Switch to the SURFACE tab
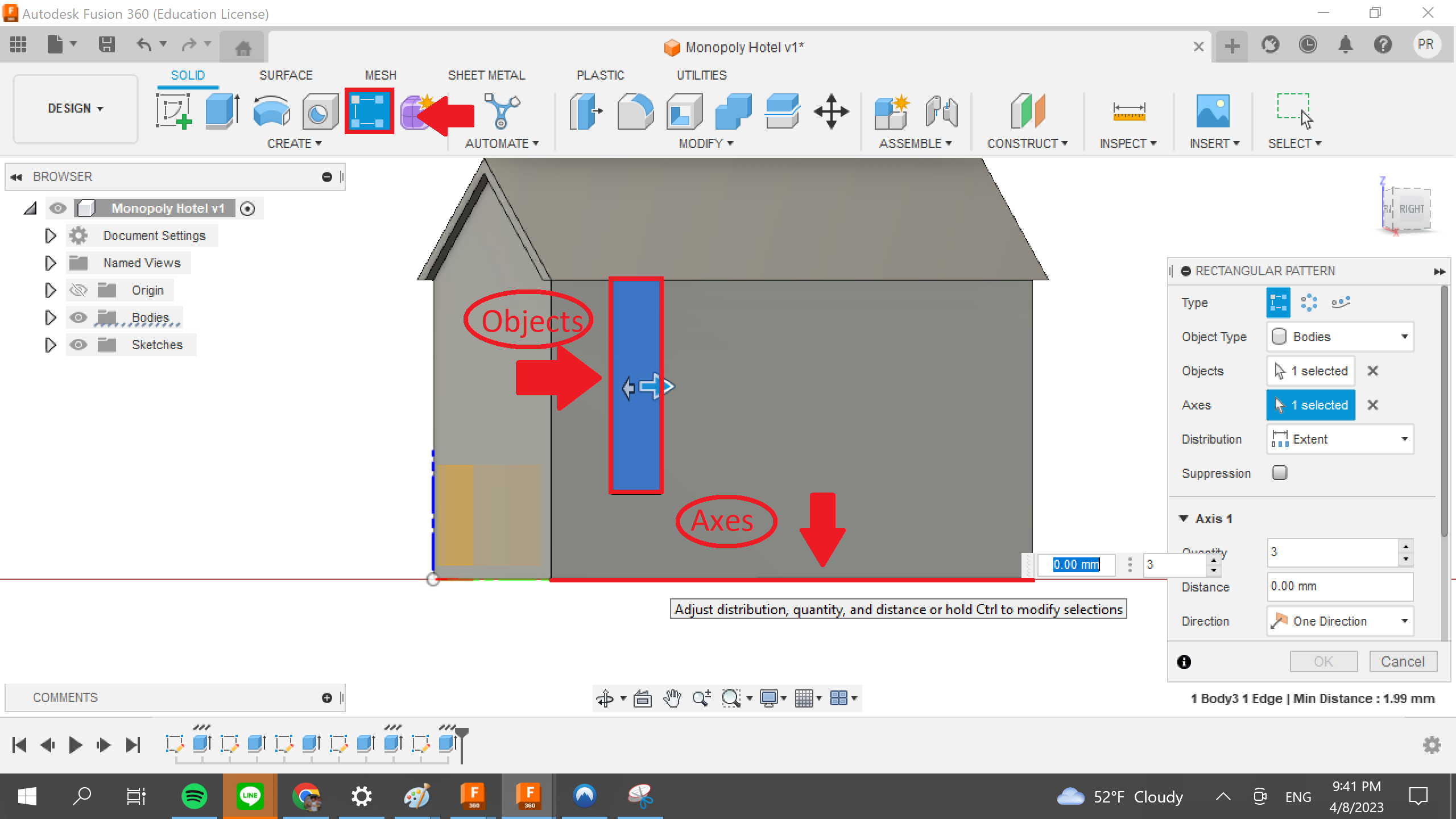This screenshot has width=1456, height=819. [x=286, y=75]
